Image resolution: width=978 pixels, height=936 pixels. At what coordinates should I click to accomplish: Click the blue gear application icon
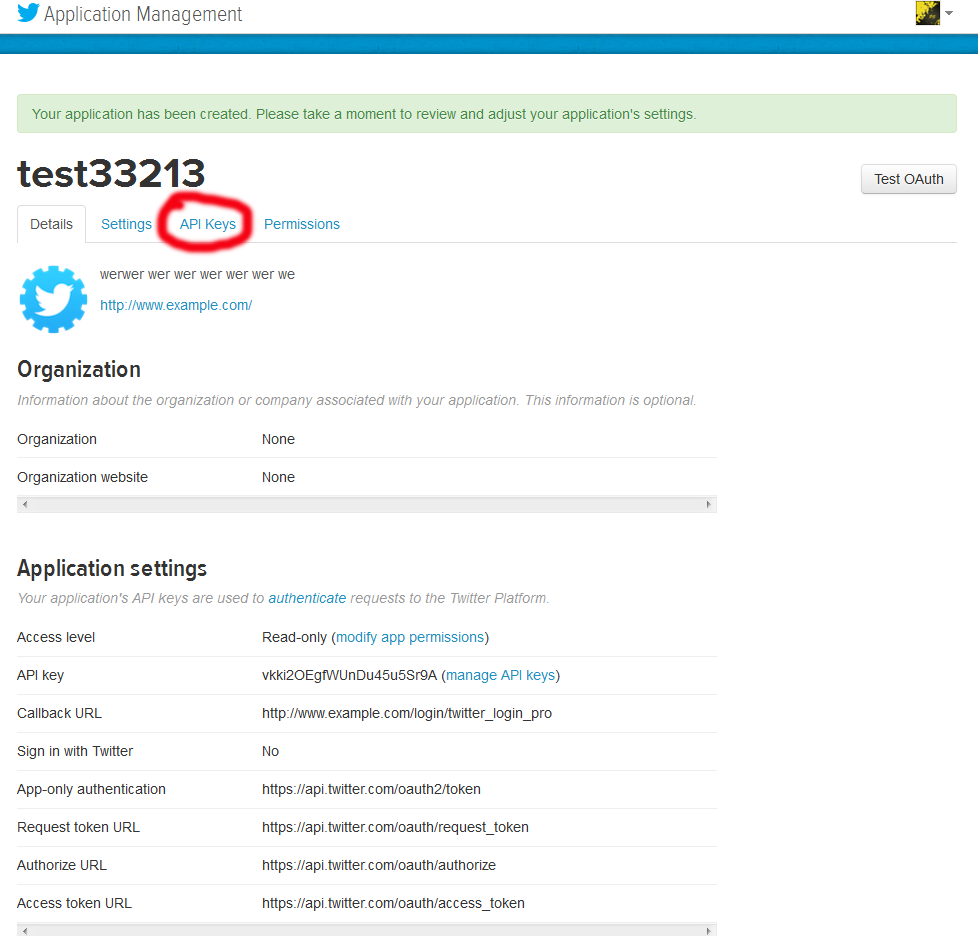(x=53, y=299)
